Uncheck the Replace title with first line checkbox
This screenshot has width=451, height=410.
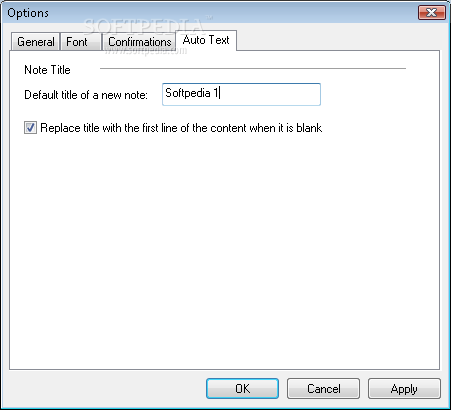[30, 128]
